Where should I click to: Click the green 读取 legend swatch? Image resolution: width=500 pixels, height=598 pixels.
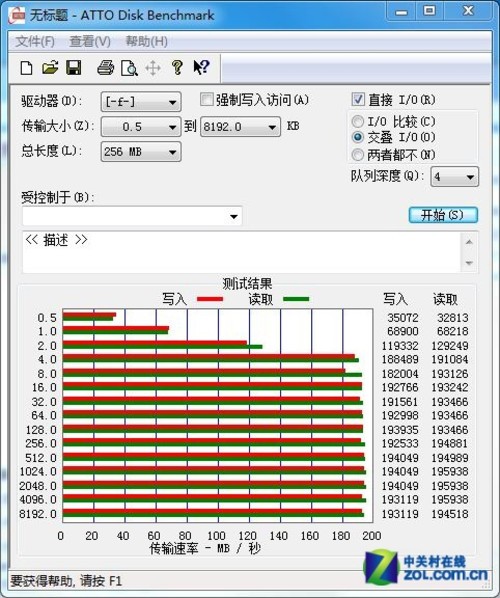pyautogui.click(x=296, y=299)
